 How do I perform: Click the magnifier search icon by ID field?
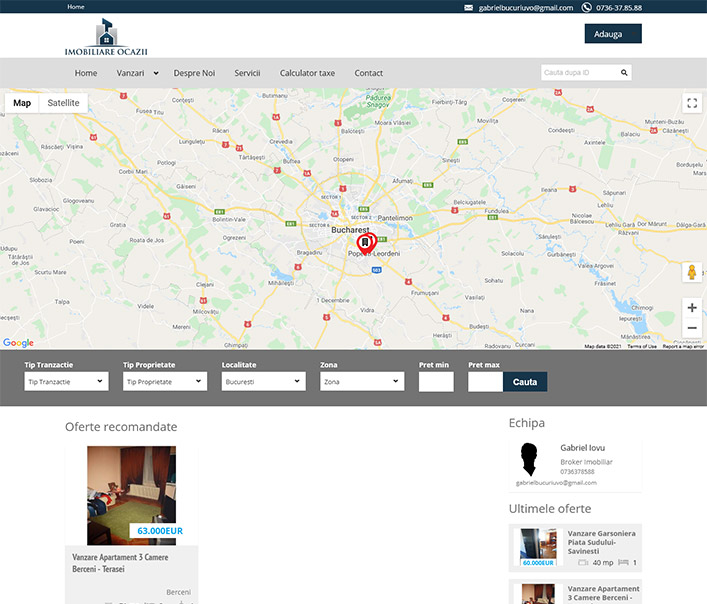coord(624,73)
